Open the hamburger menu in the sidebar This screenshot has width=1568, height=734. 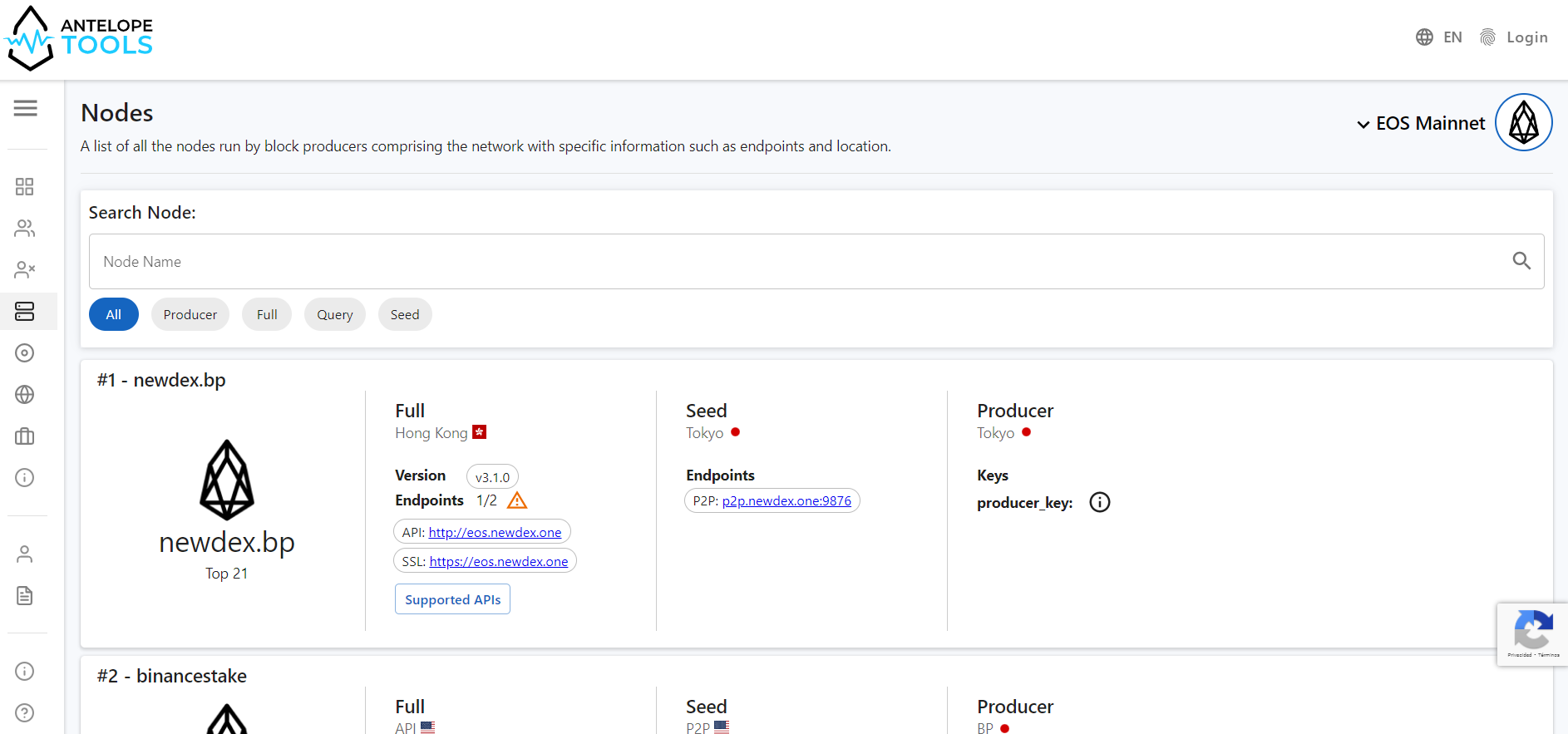point(25,108)
